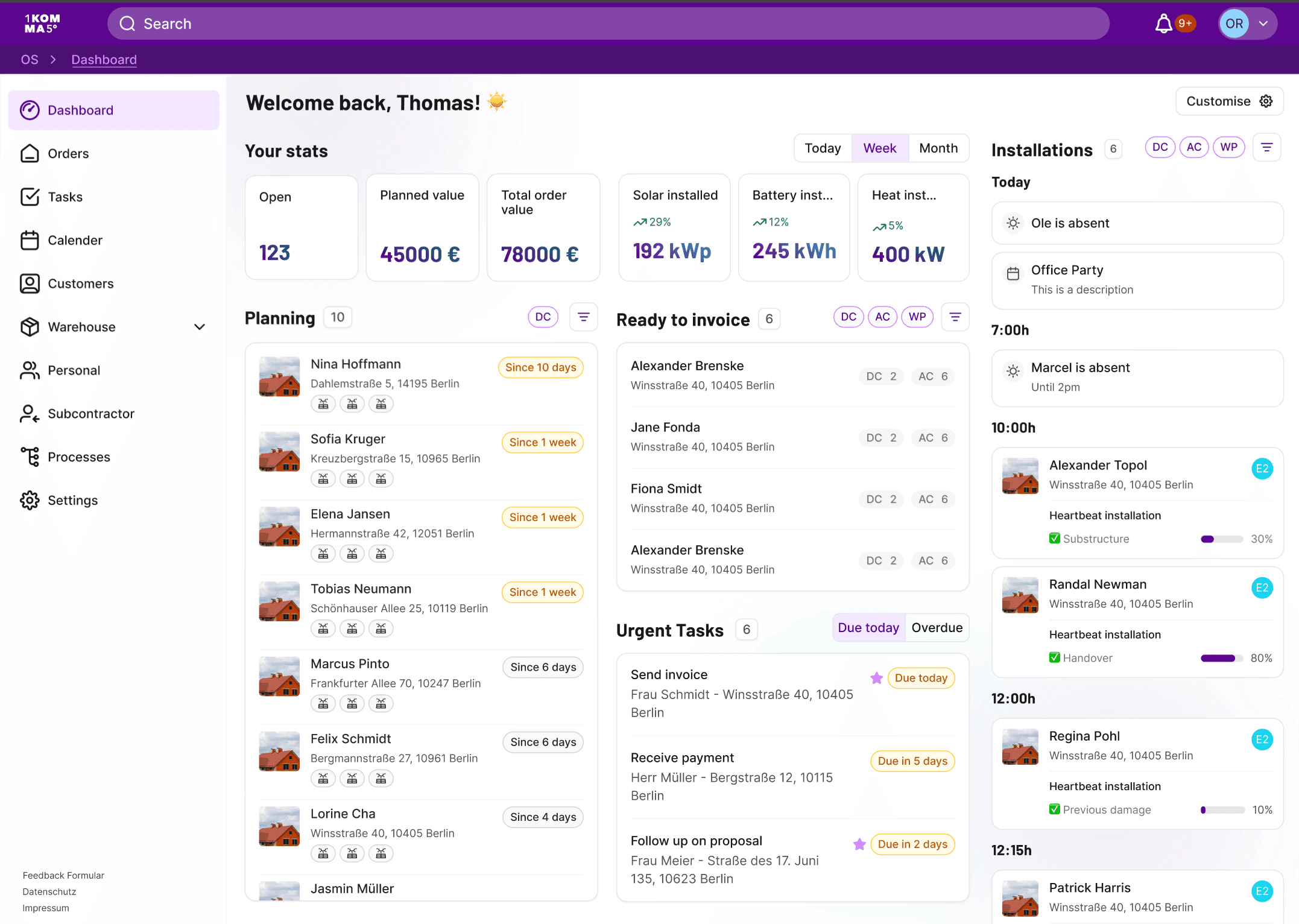The height and width of the screenshot is (924, 1299).
Task: Toggle AC chip in Ready to invoice
Action: coord(882,317)
